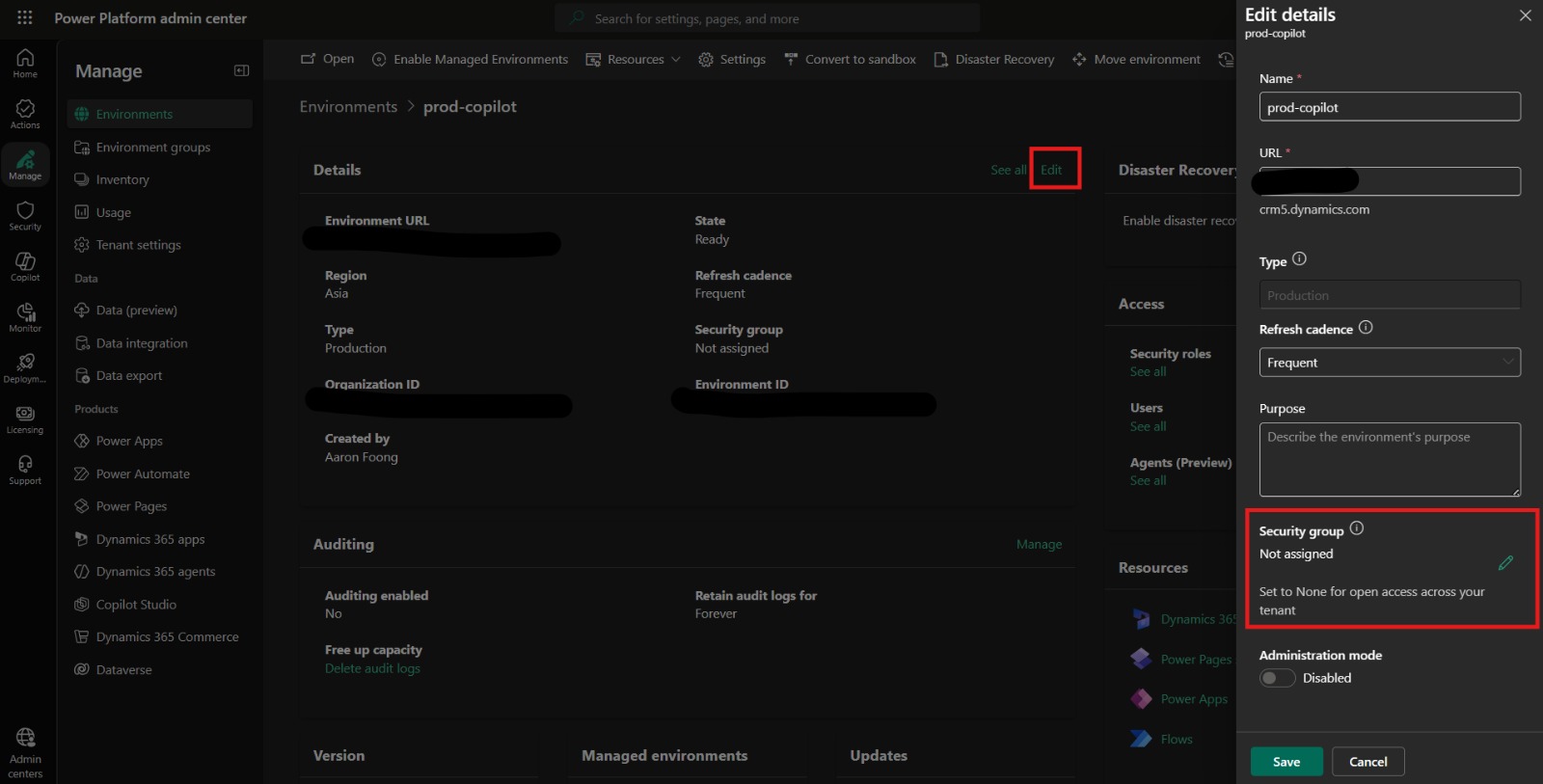1543x784 pixels.
Task: Open Power Pages resource link
Action: [1196, 660]
